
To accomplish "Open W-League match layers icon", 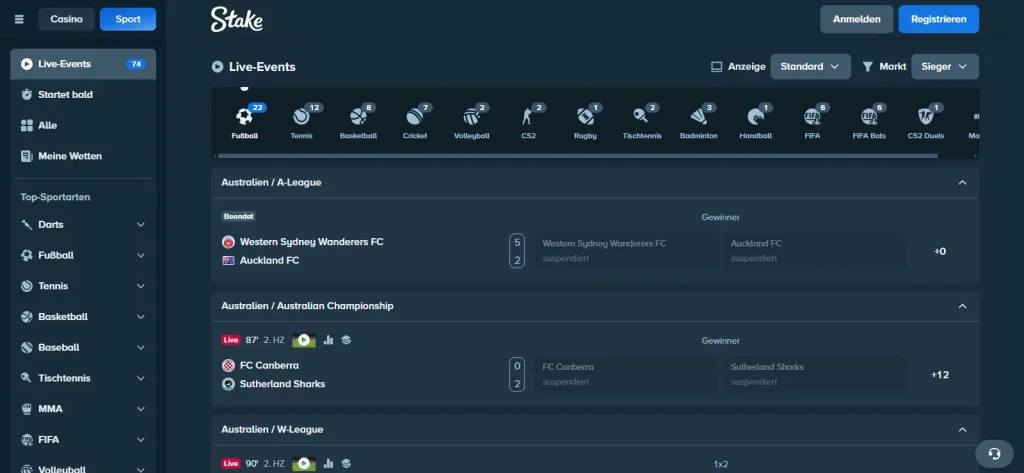I will pos(346,463).
